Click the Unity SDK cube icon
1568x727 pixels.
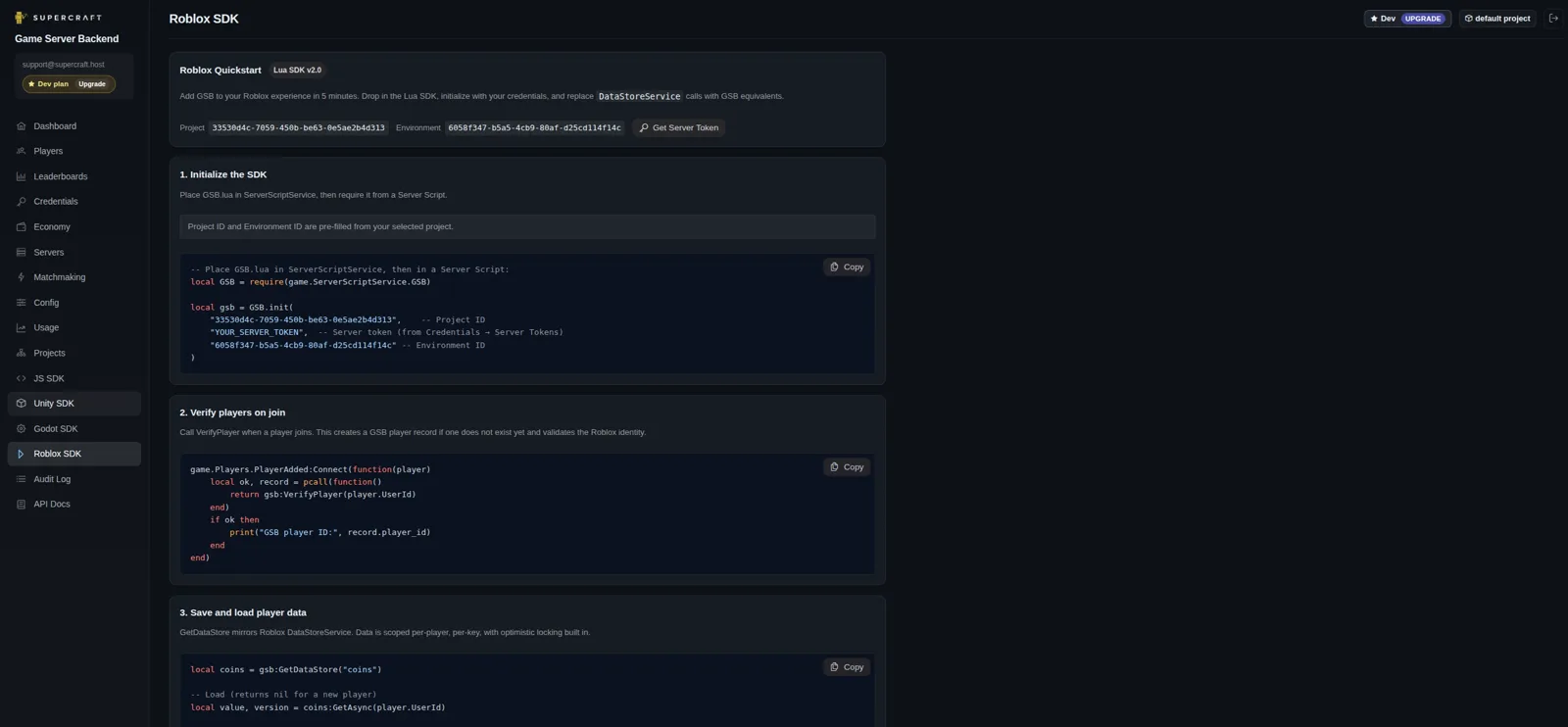point(20,403)
